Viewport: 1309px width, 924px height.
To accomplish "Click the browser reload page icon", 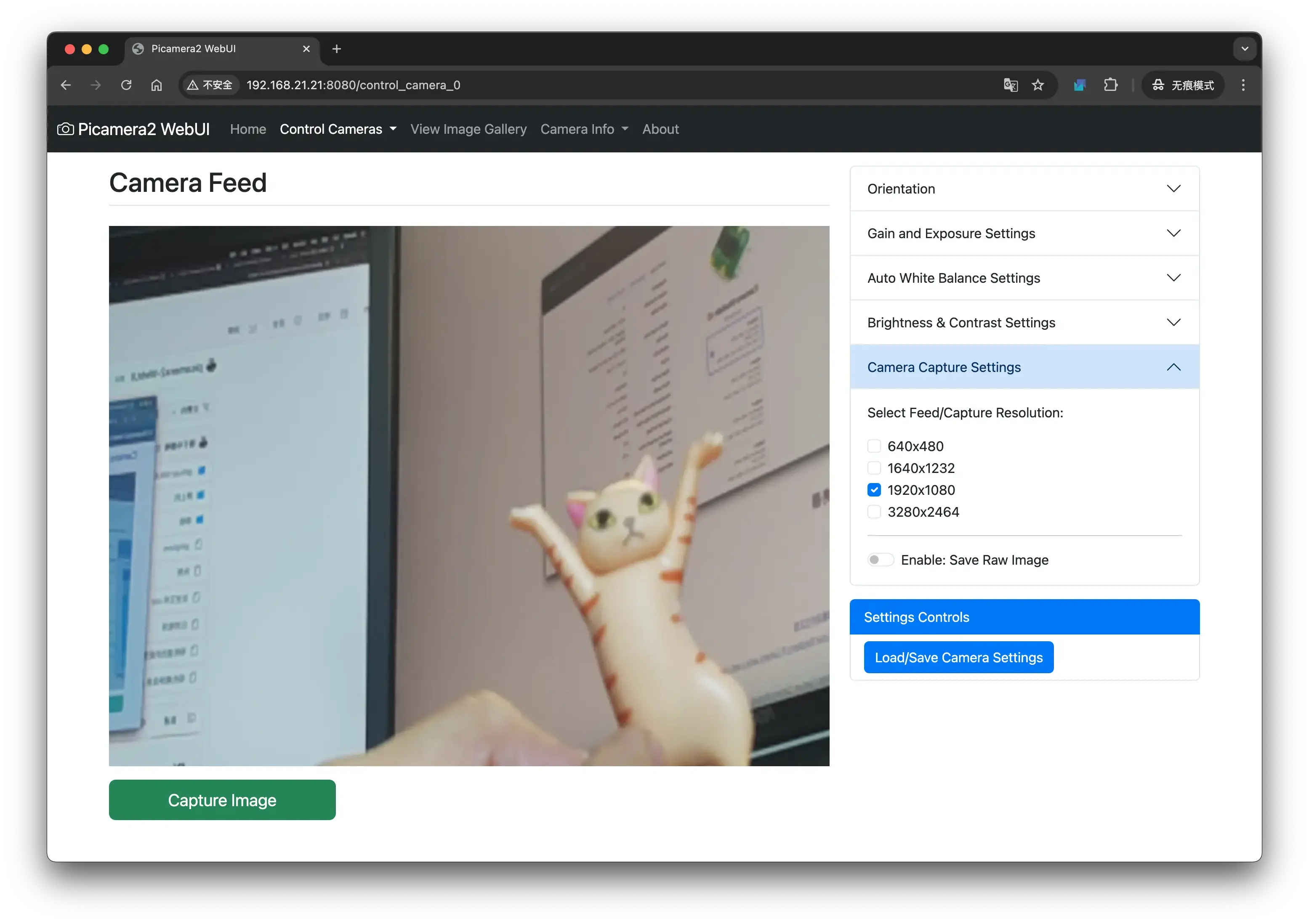I will click(126, 85).
